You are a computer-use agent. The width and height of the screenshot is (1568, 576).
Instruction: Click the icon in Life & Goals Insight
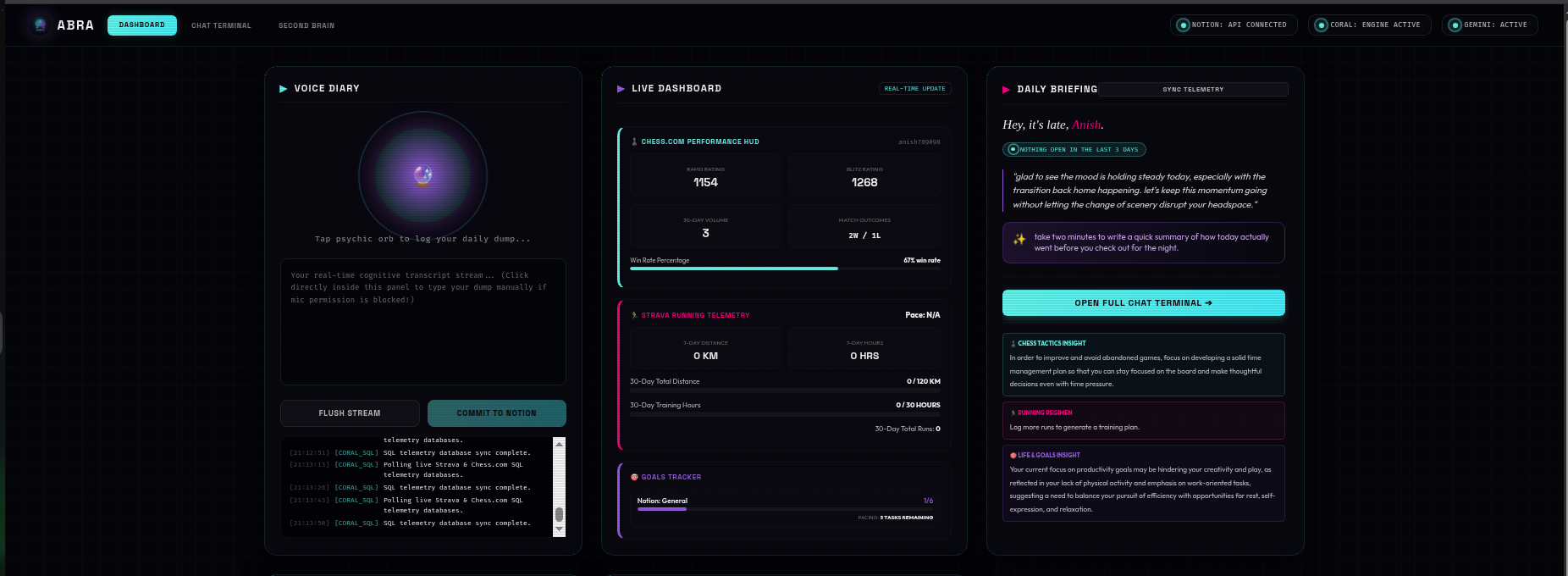tap(1013, 456)
